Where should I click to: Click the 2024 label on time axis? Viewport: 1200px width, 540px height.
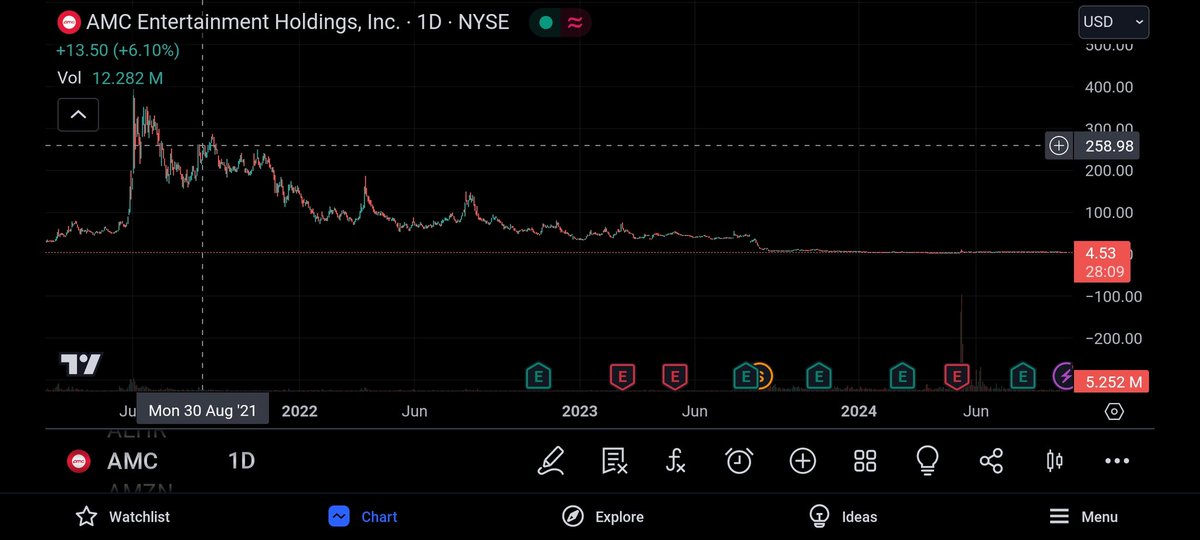[x=859, y=411]
